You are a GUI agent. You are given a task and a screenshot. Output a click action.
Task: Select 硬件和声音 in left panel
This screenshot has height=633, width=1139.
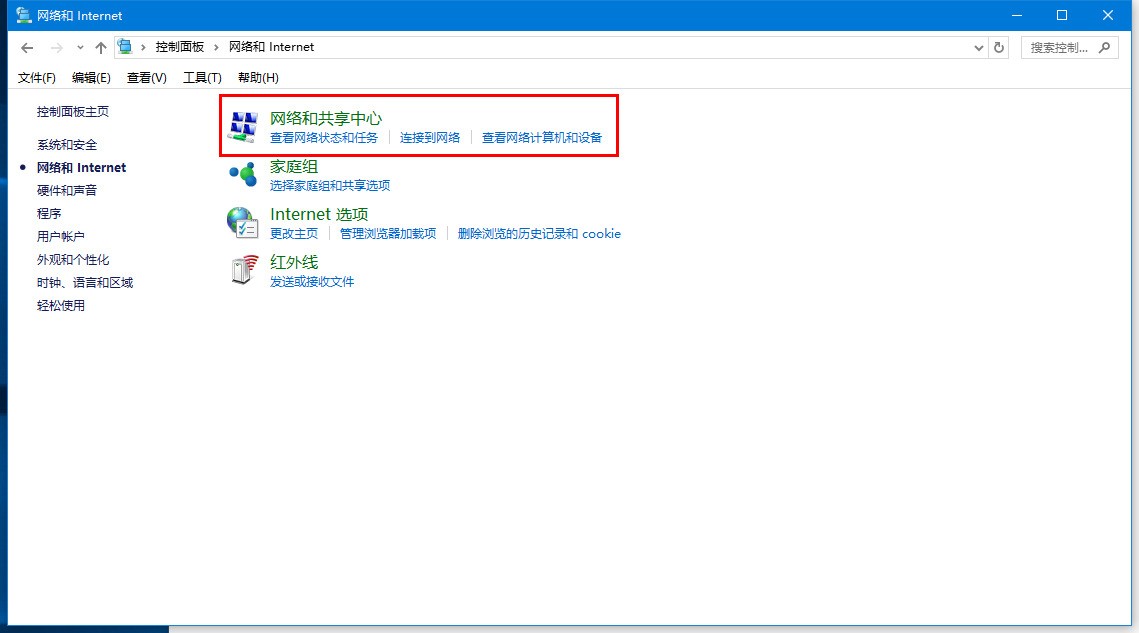tap(67, 191)
